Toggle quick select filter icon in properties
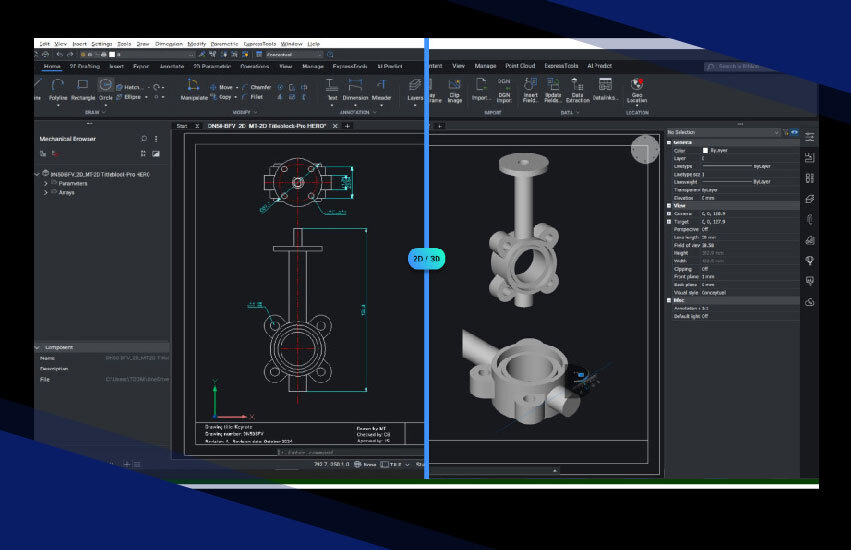This screenshot has width=851, height=550. [785, 132]
